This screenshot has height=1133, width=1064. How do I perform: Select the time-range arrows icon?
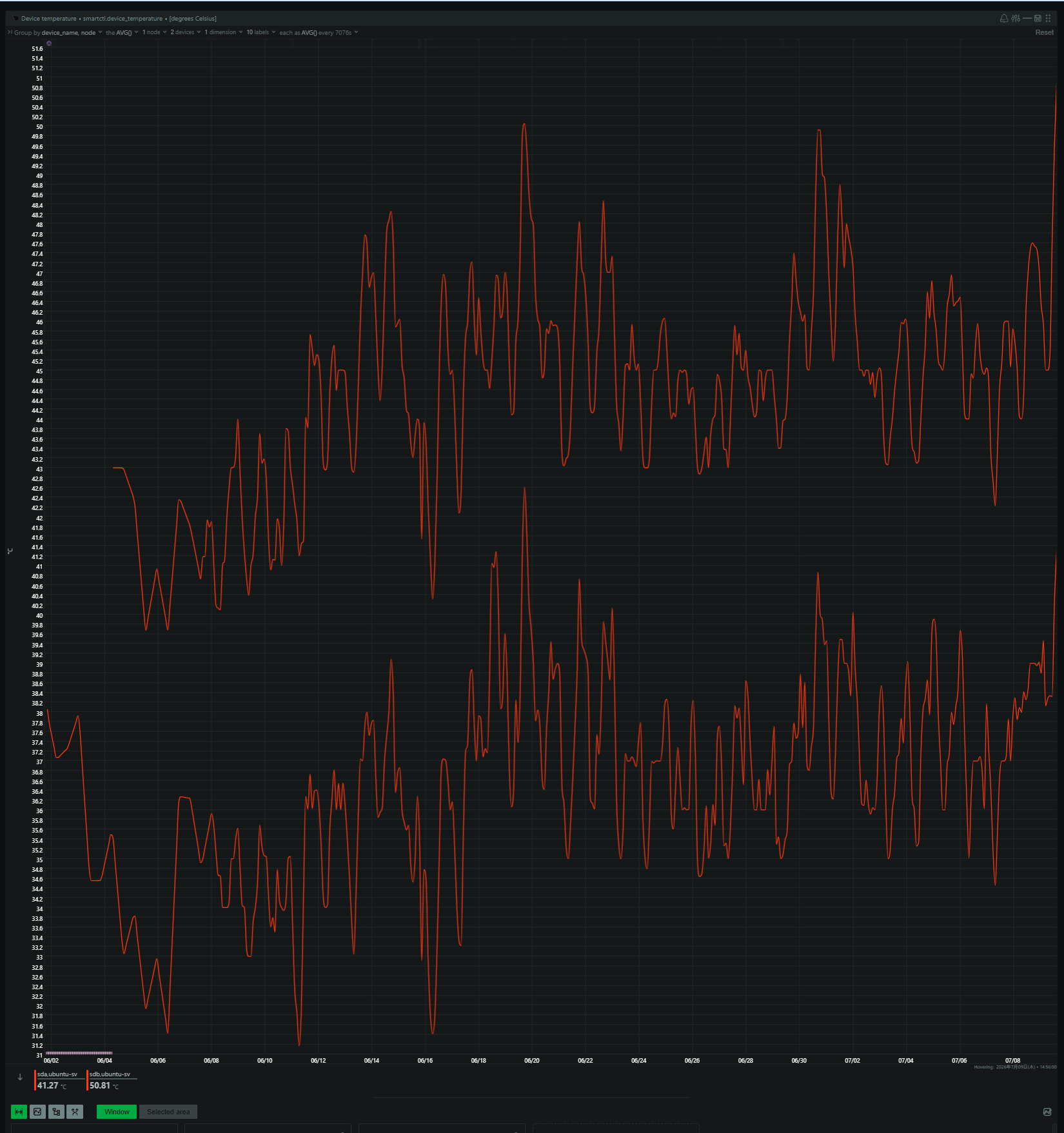(19, 1112)
